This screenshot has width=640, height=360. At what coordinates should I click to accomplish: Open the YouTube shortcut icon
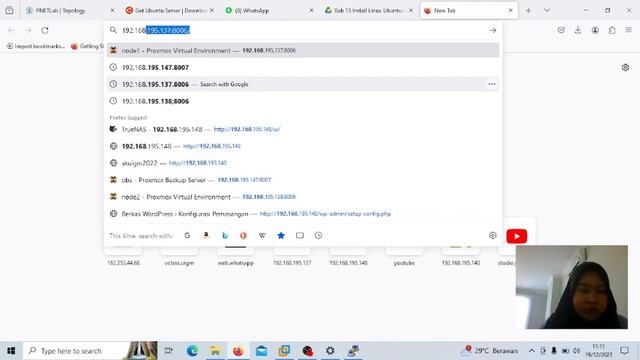click(517, 236)
